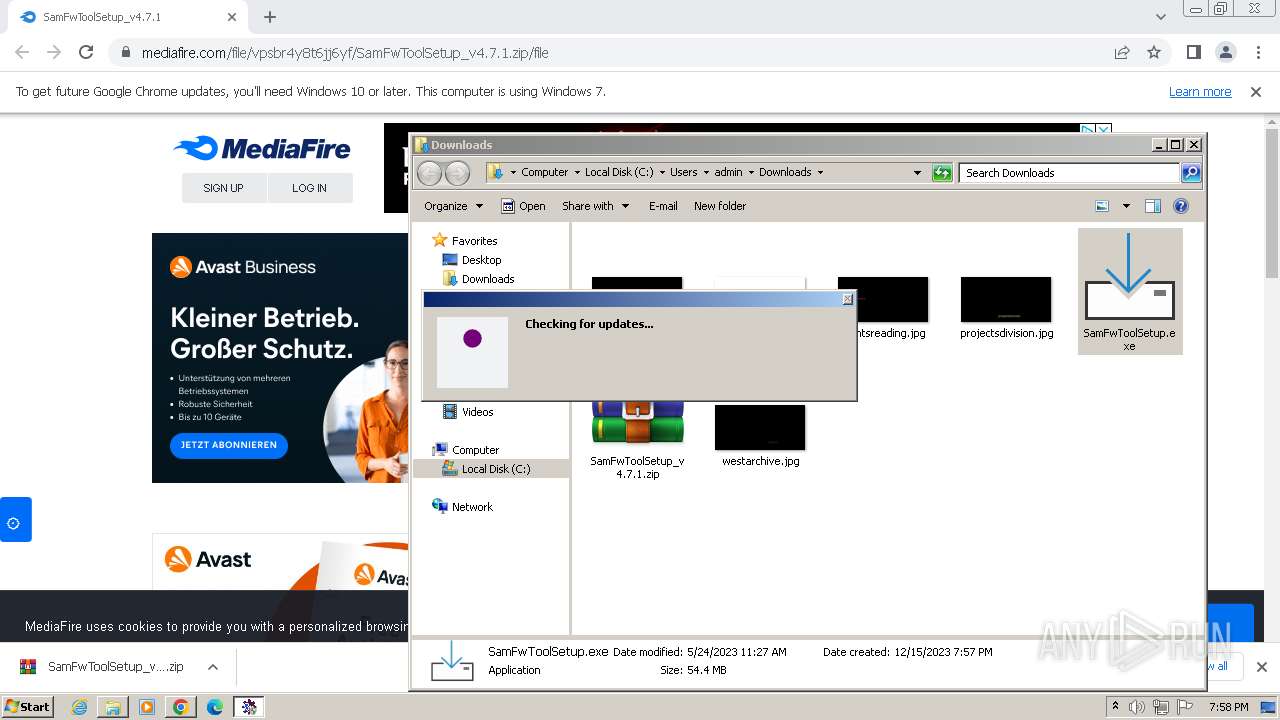Open the Chrome three-dot menu

click(1257, 52)
